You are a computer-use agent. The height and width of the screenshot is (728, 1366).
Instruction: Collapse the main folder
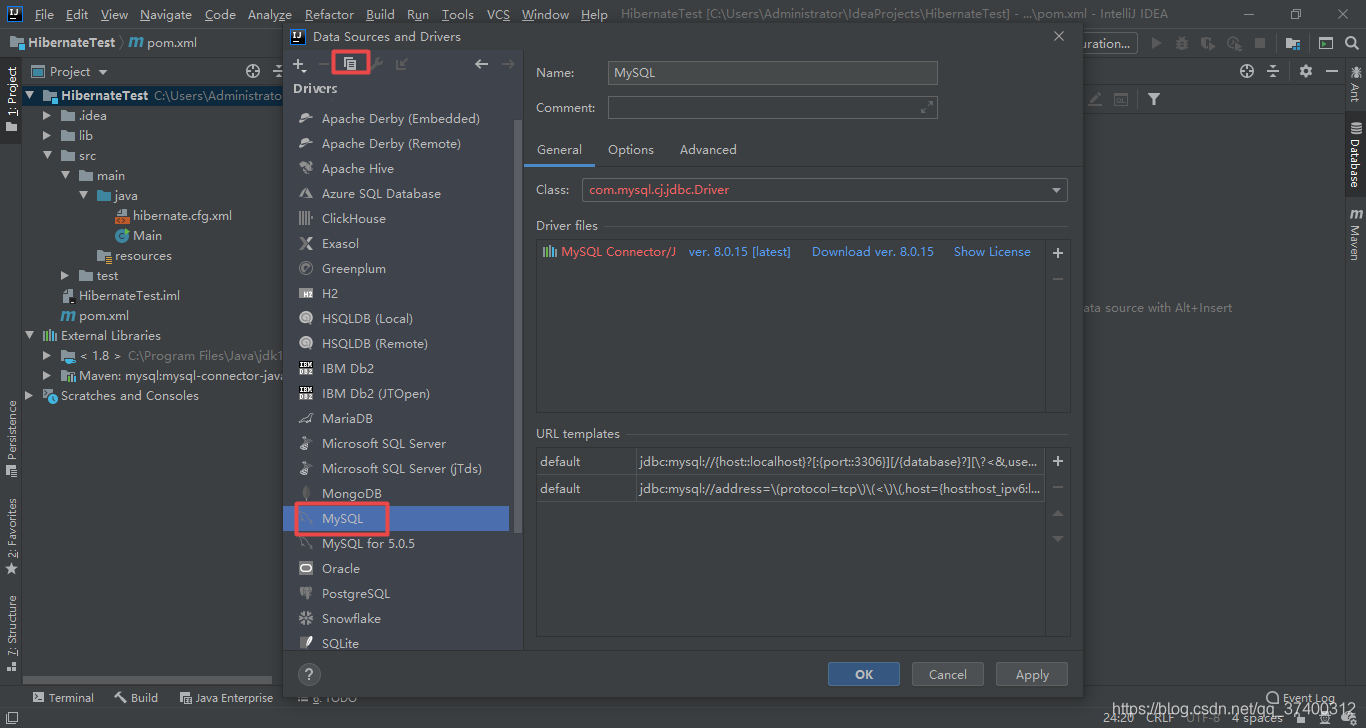pyautogui.click(x=65, y=176)
